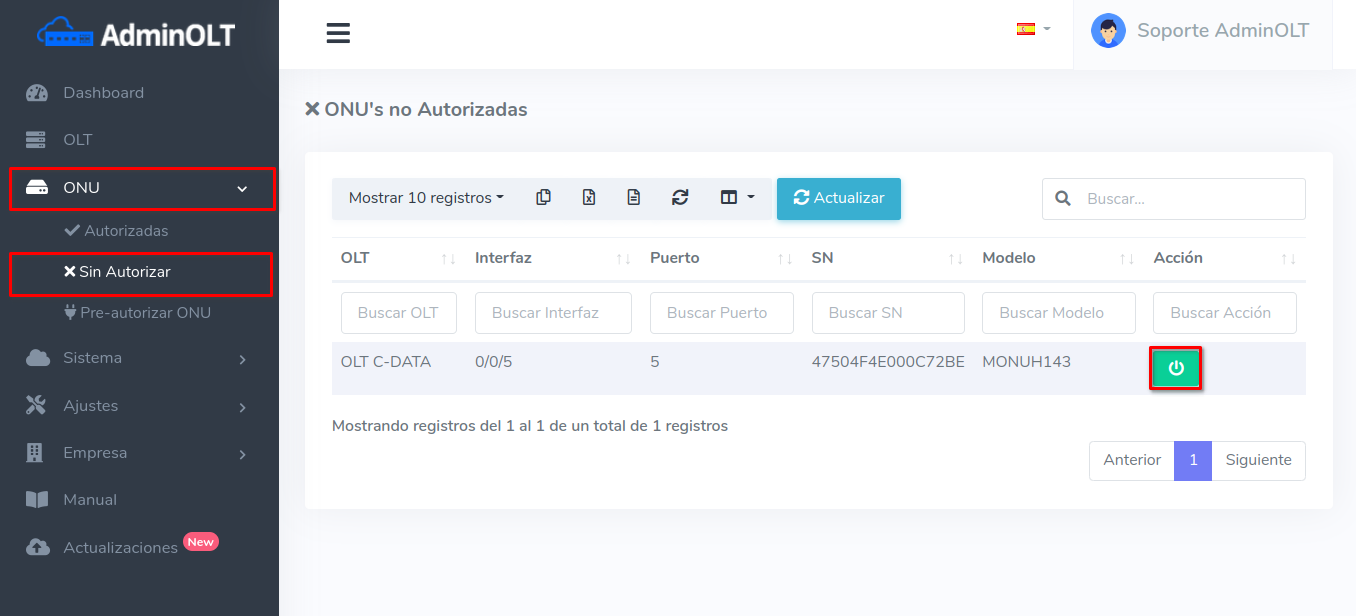Open the Dashboard menu item
Image resolution: width=1356 pixels, height=616 pixels.
coord(103,93)
